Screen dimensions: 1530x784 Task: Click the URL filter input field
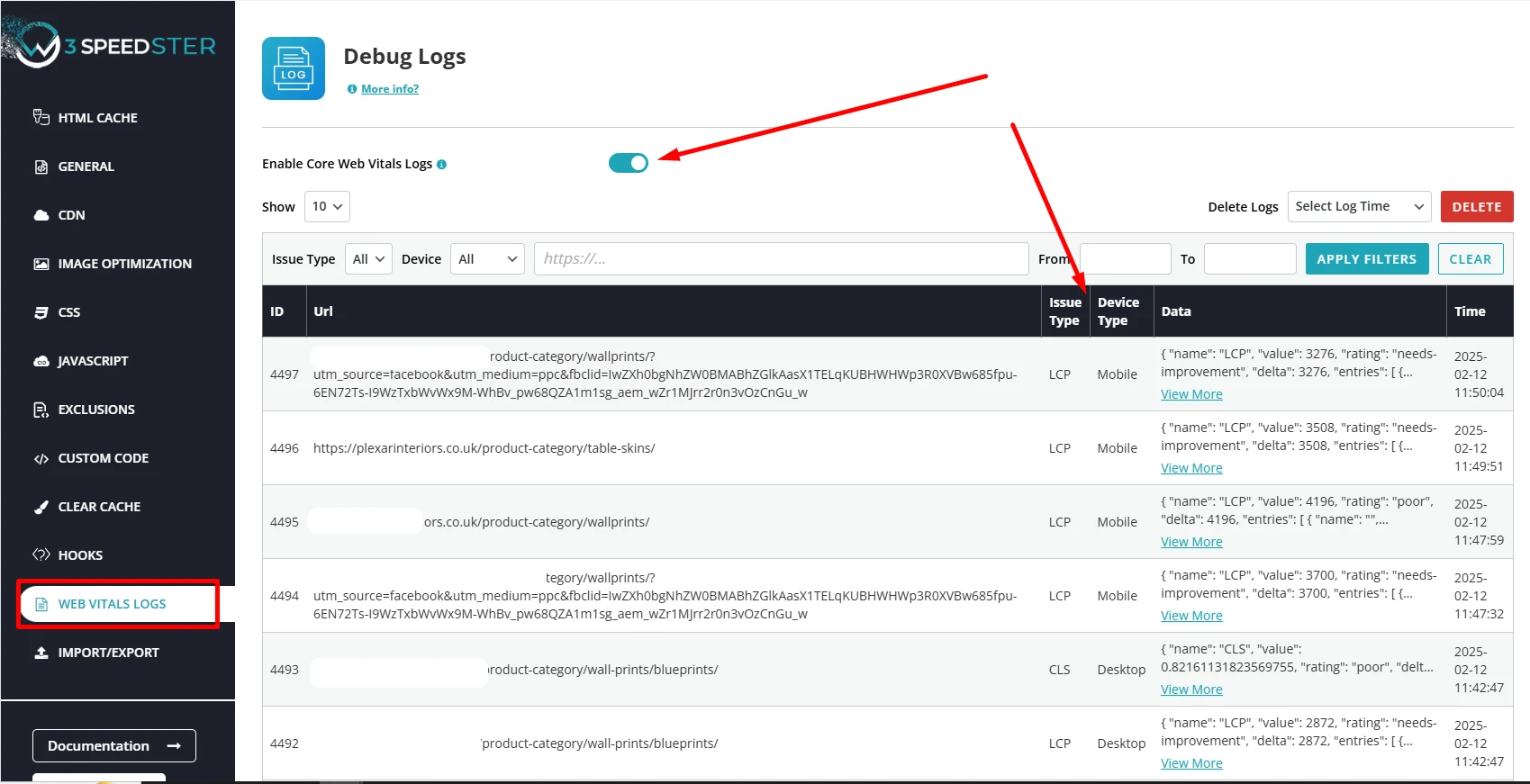[x=781, y=259]
